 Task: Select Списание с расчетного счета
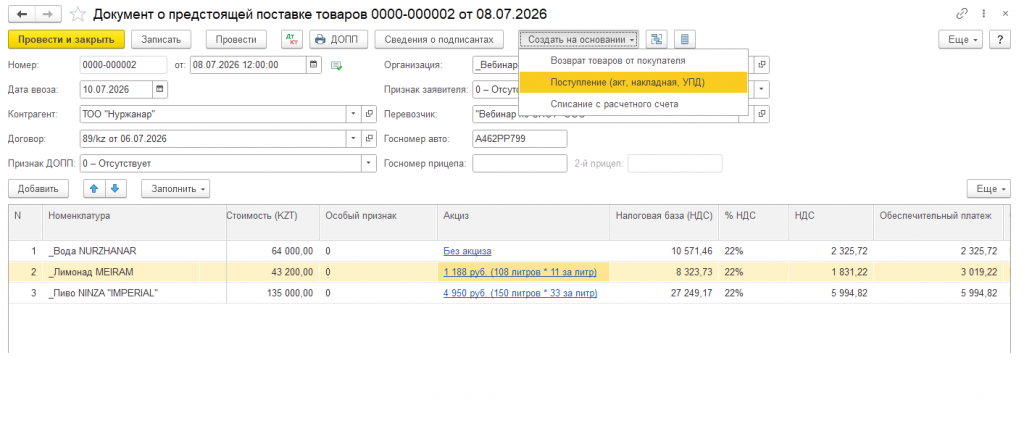coord(633,104)
